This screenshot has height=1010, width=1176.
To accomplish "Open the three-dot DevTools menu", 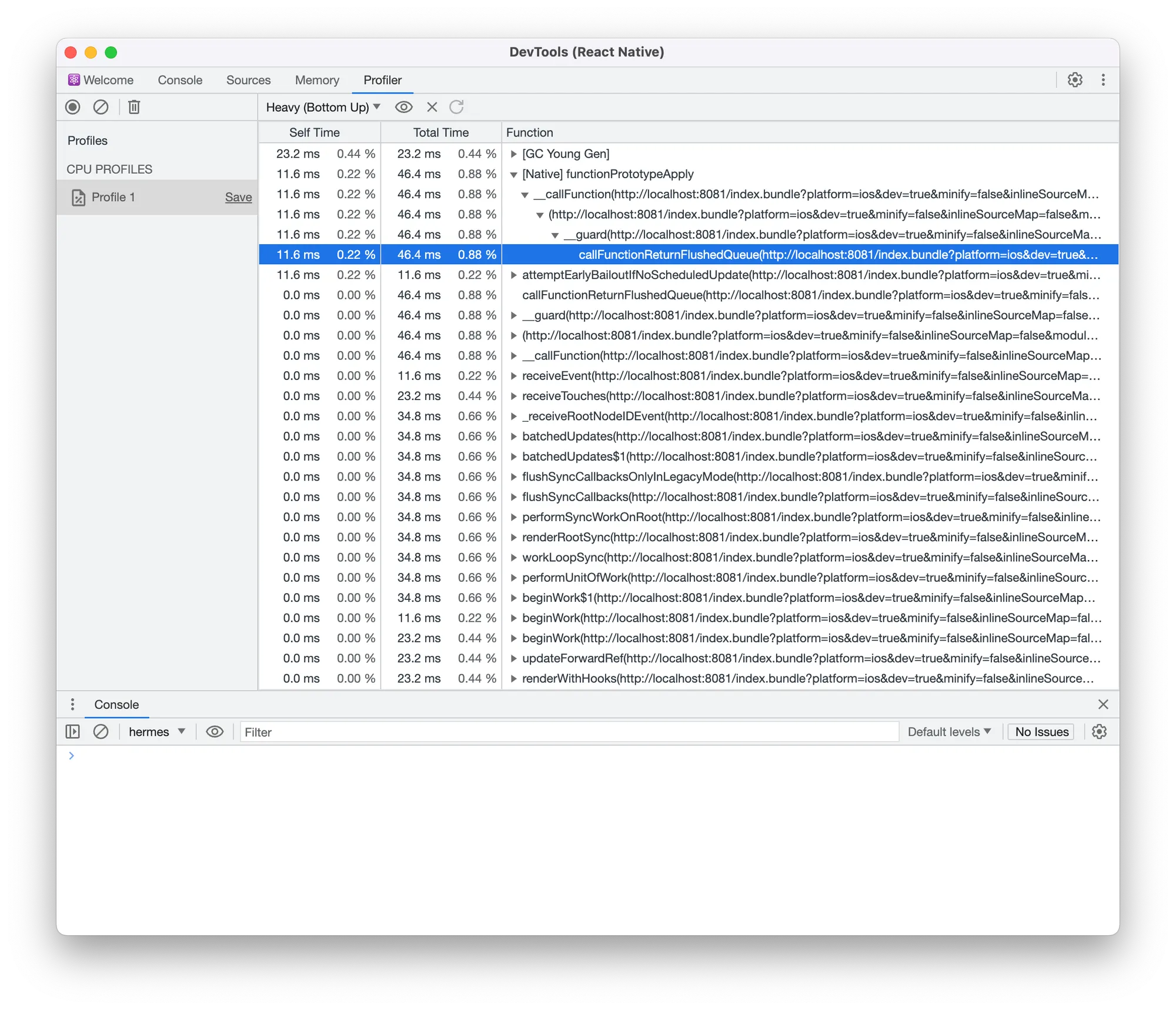I will (1103, 80).
